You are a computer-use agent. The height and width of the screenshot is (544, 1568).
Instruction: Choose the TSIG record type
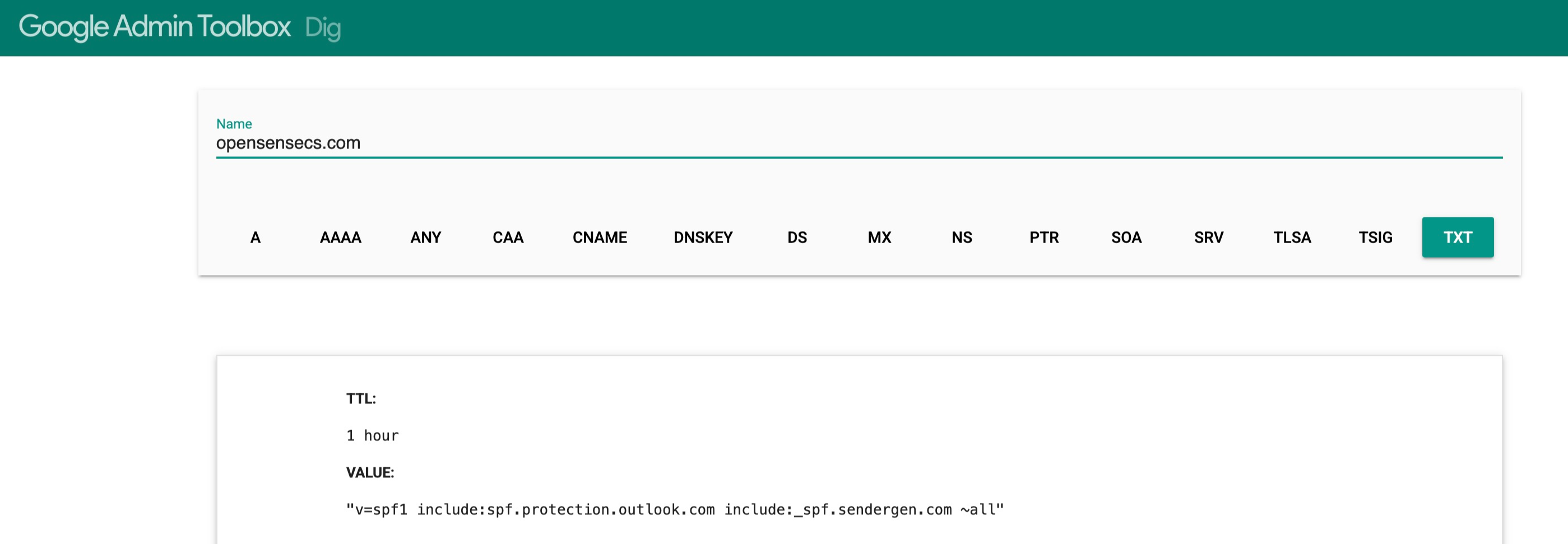click(x=1375, y=238)
